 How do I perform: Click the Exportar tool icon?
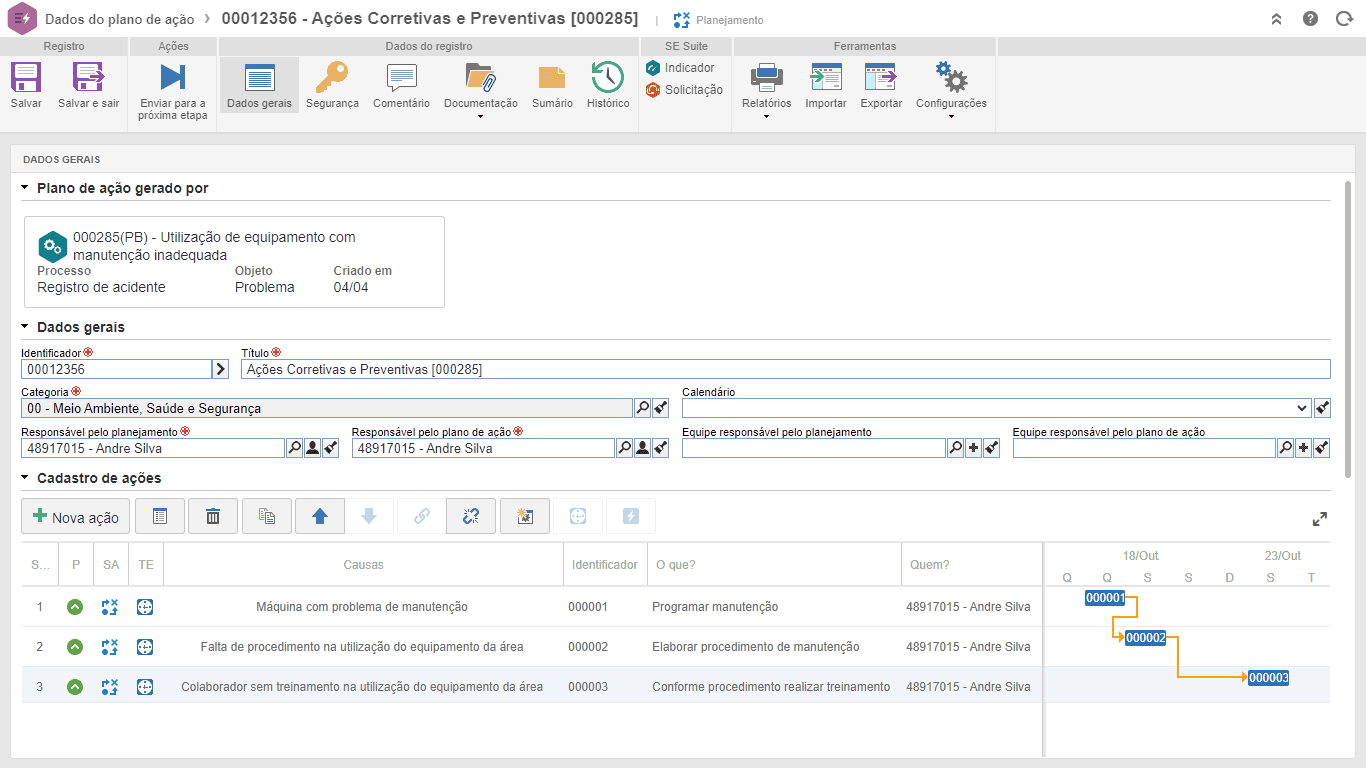881,77
